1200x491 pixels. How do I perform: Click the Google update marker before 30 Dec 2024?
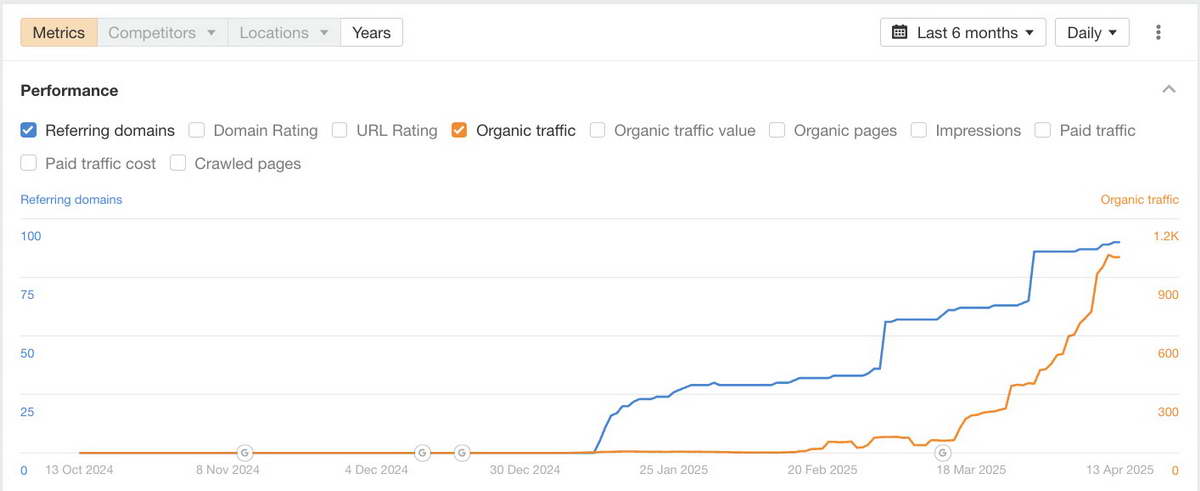(461, 453)
